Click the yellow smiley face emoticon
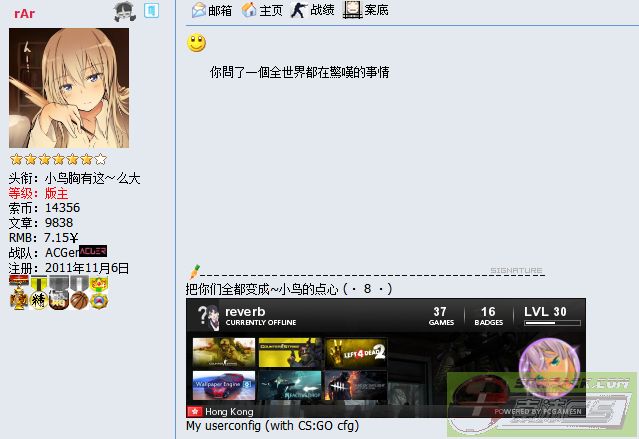Screen dimensions: 639x439 point(197,43)
